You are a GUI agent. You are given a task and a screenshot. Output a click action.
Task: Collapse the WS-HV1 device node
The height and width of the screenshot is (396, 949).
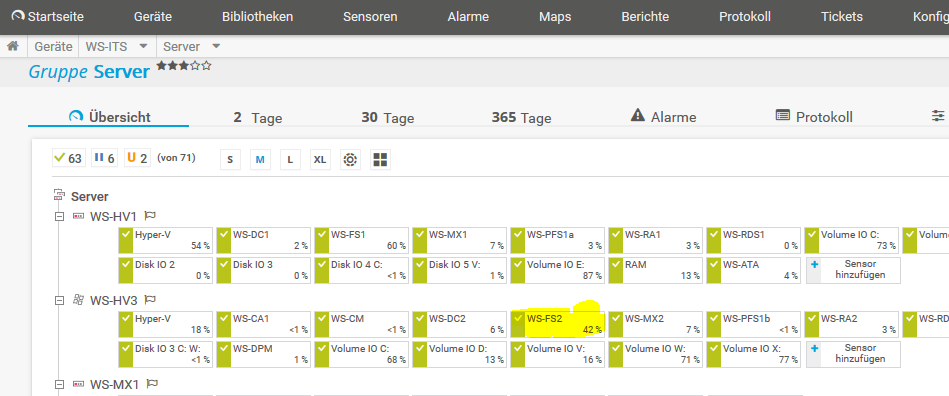point(59,216)
